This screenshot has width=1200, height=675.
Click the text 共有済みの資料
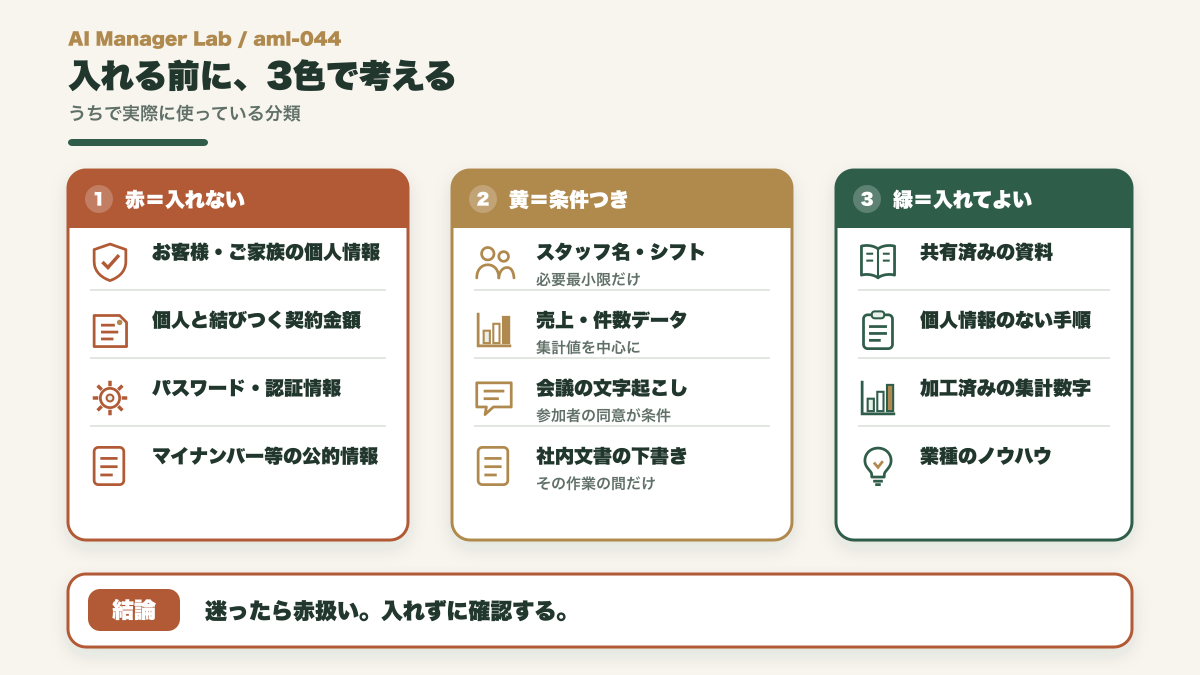pos(986,252)
